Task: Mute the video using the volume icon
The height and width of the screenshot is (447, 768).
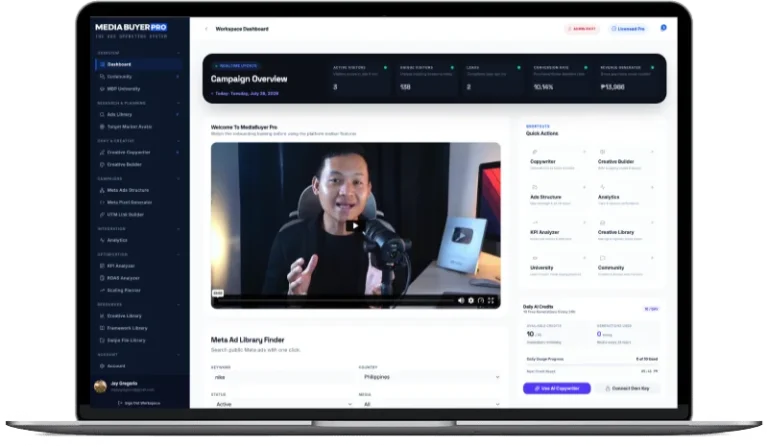Action: click(x=461, y=301)
